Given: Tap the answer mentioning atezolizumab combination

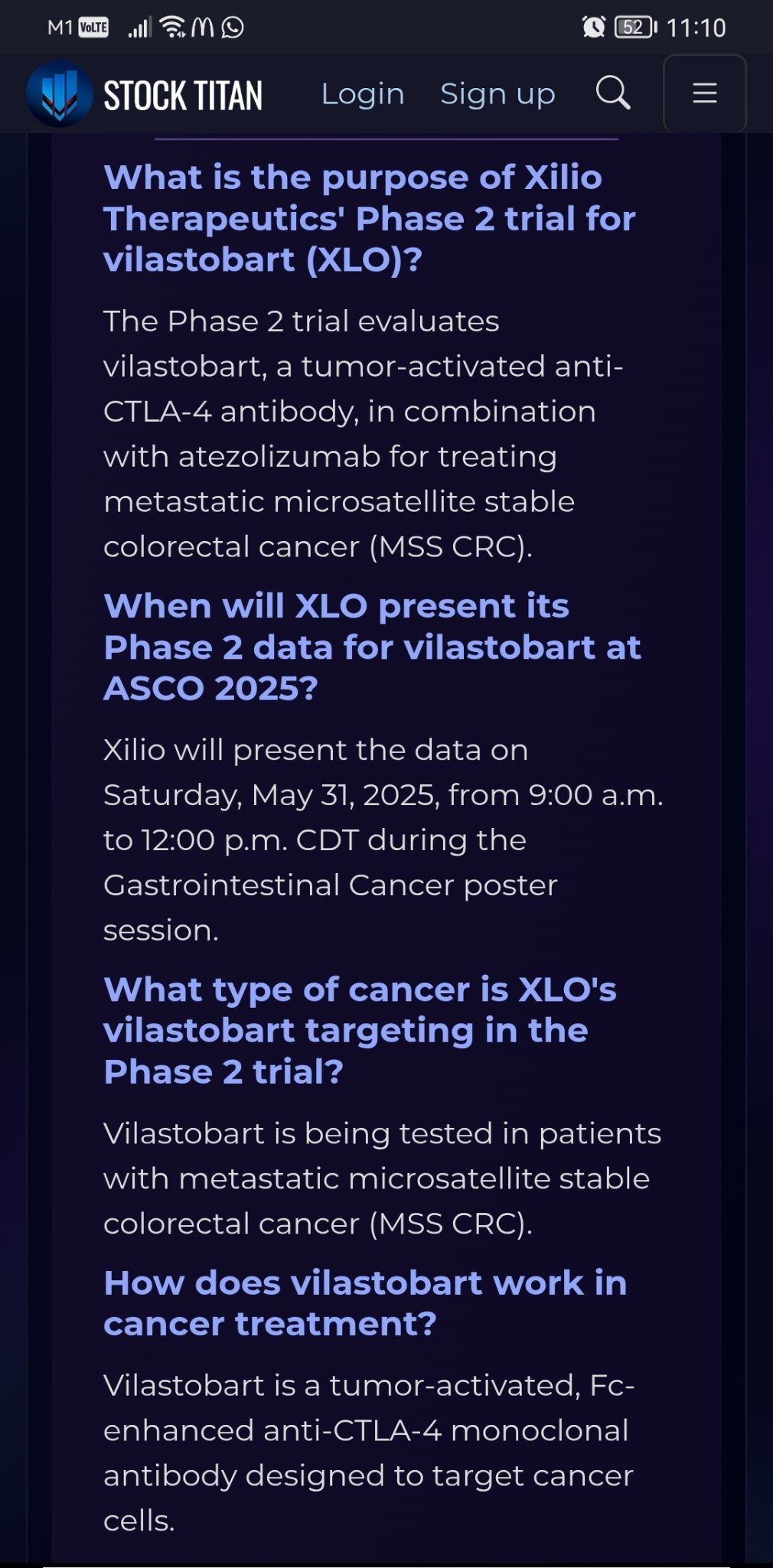Looking at the screenshot, I should coord(364,434).
